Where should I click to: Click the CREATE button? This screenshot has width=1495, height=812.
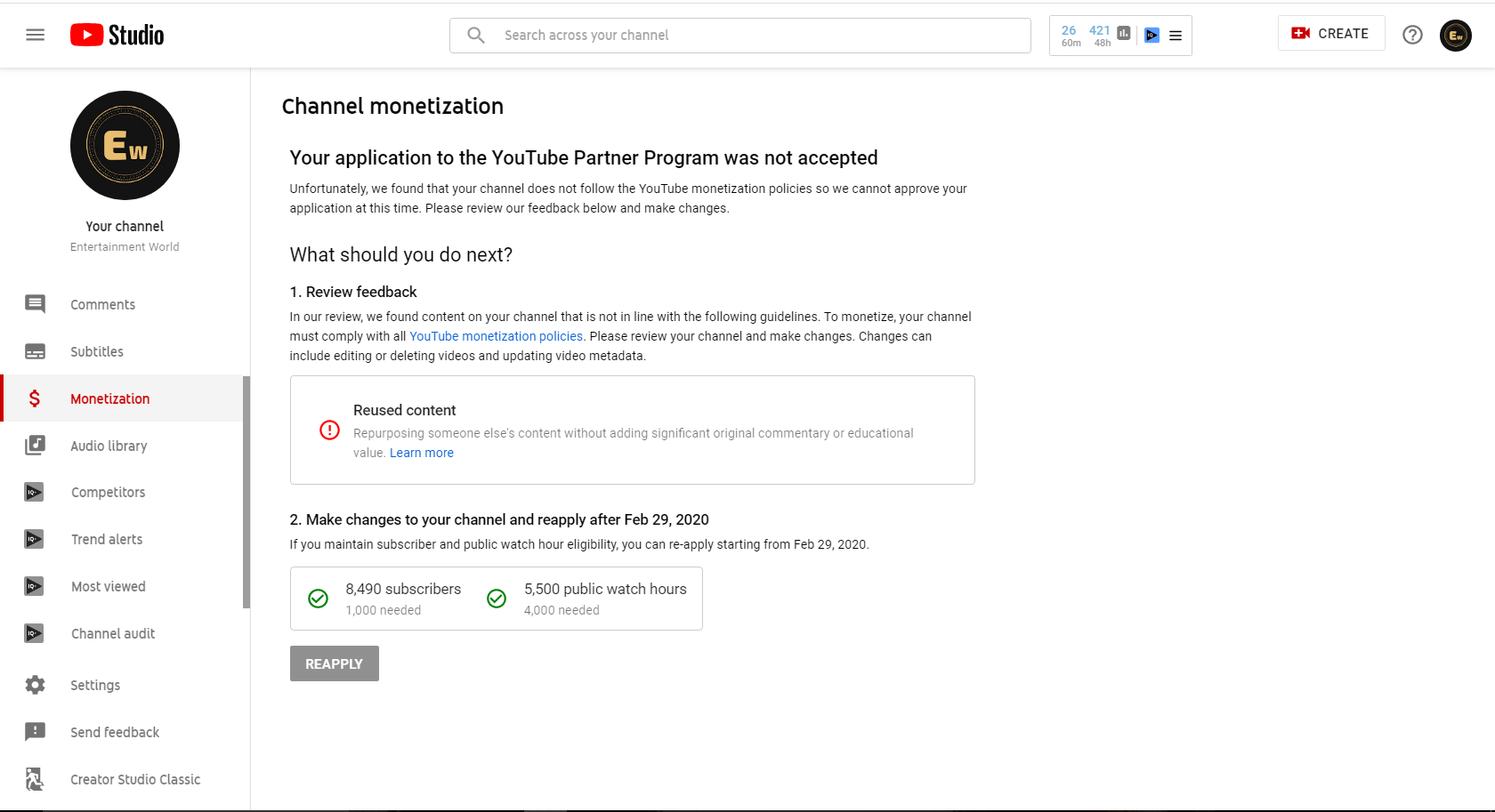1331,33
